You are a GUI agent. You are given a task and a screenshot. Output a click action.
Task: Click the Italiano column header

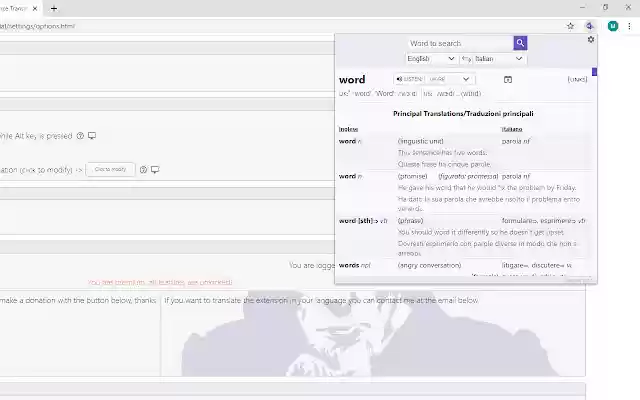[x=512, y=129]
